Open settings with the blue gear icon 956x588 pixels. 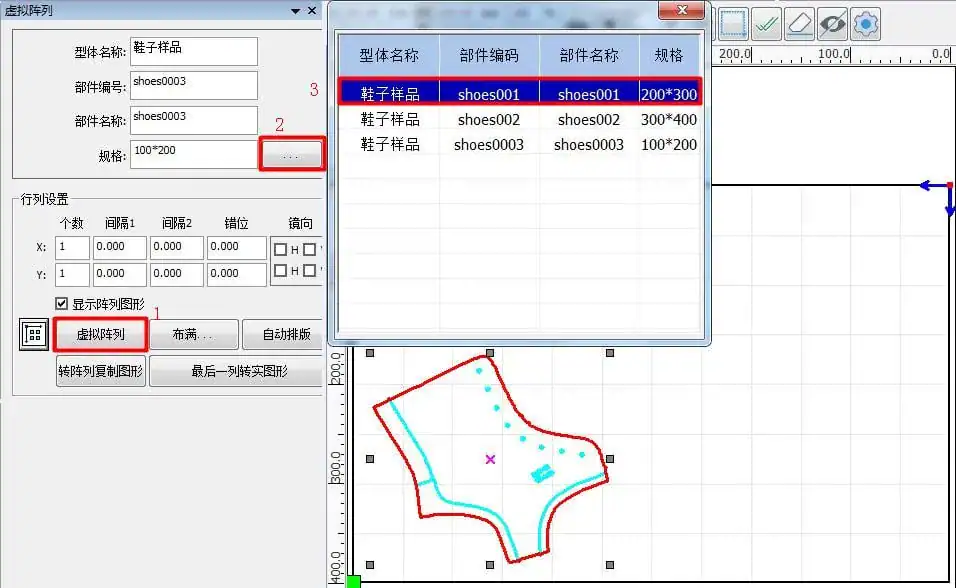[x=865, y=24]
